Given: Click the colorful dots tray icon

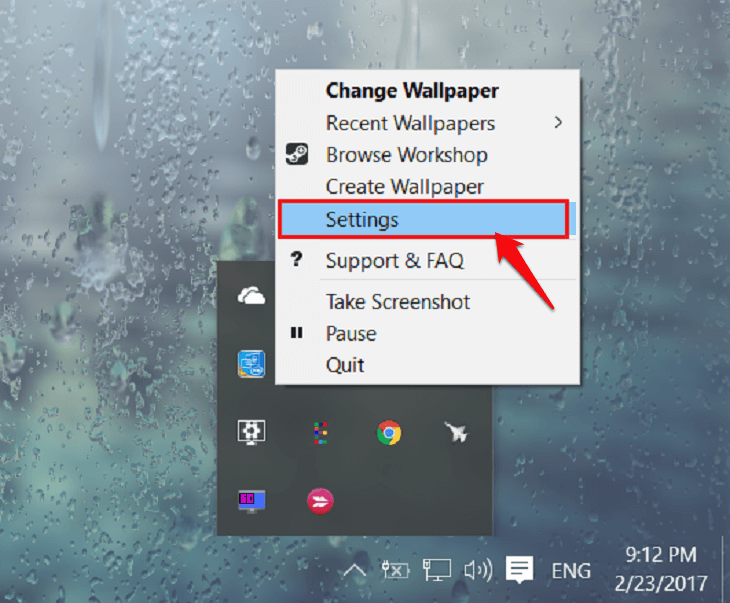Looking at the screenshot, I should pos(320,433).
